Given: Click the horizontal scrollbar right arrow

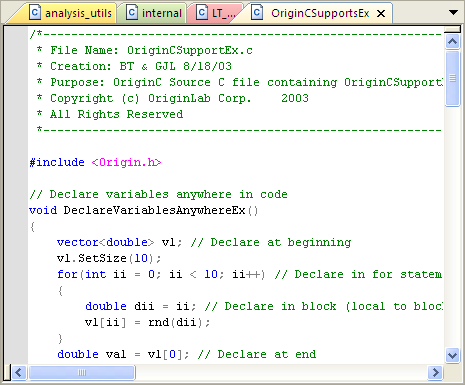Looking at the screenshot, I should tap(435, 372).
